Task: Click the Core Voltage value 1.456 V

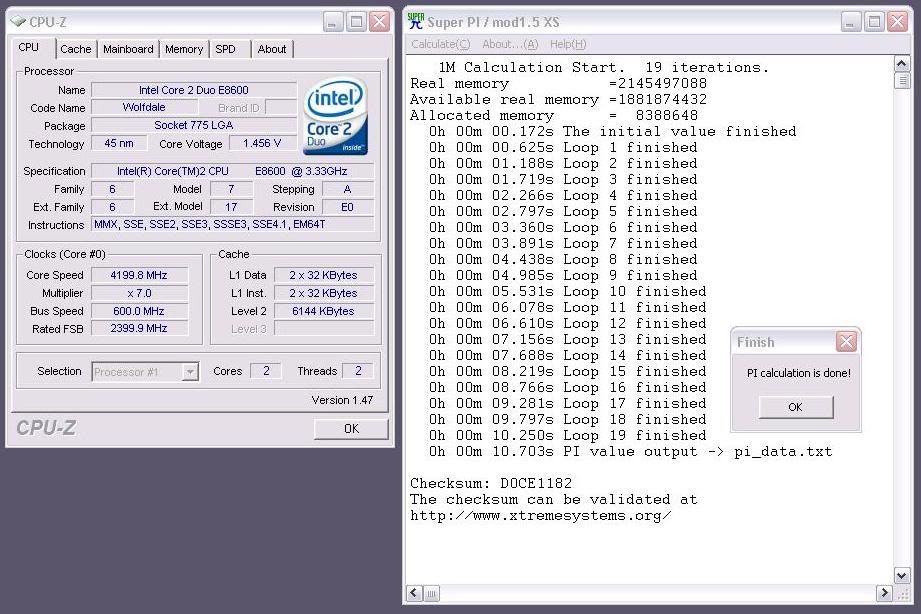Action: coord(262,143)
